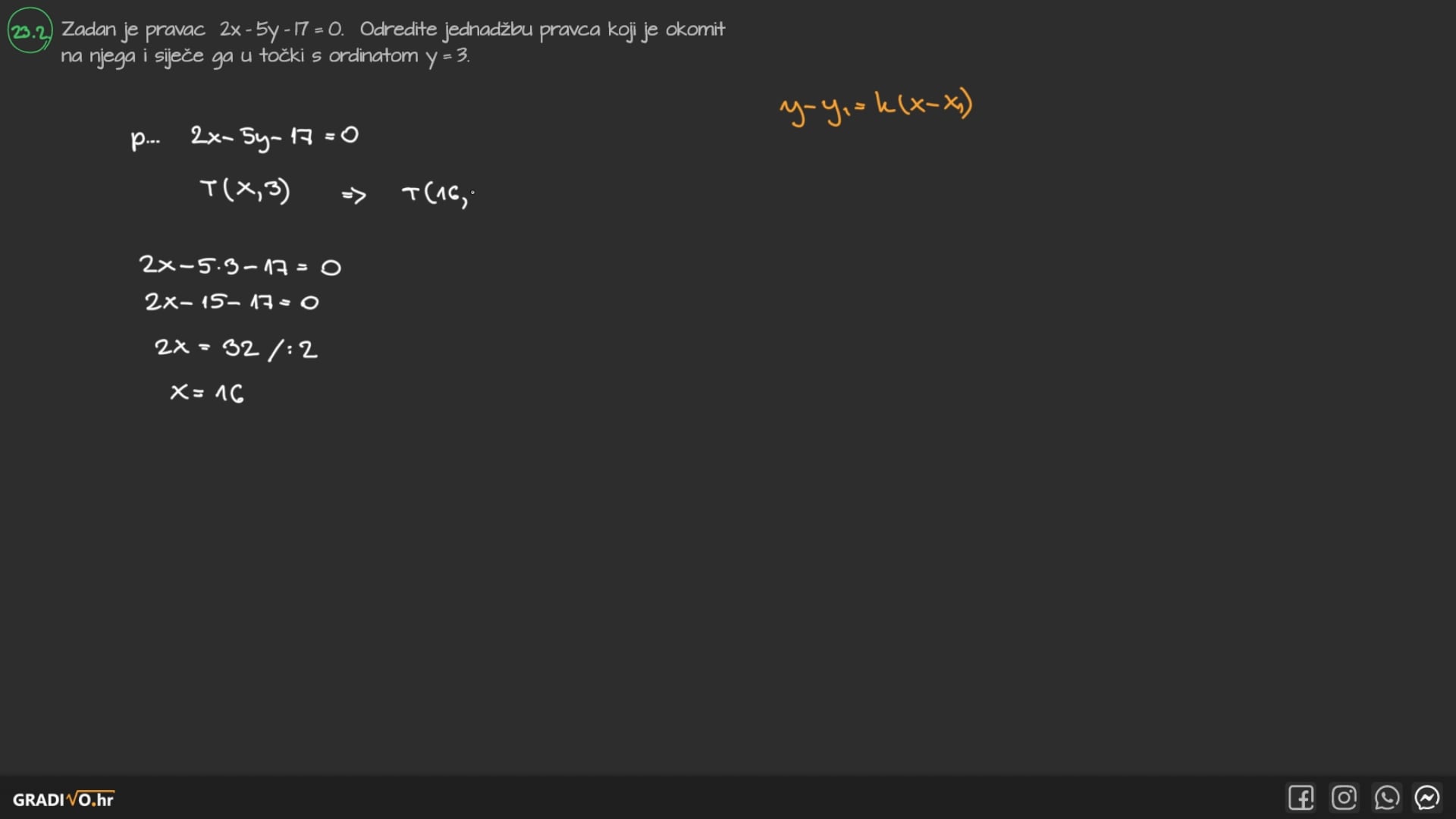The image size is (1456, 819).
Task: Select the result x = 16
Action: (206, 393)
